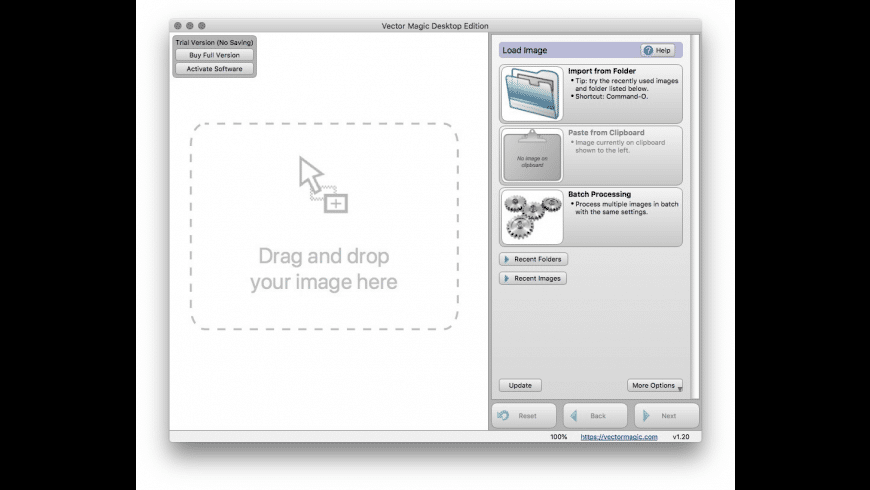Click the 100% zoom status value
This screenshot has width=870, height=490.
pyautogui.click(x=558, y=437)
